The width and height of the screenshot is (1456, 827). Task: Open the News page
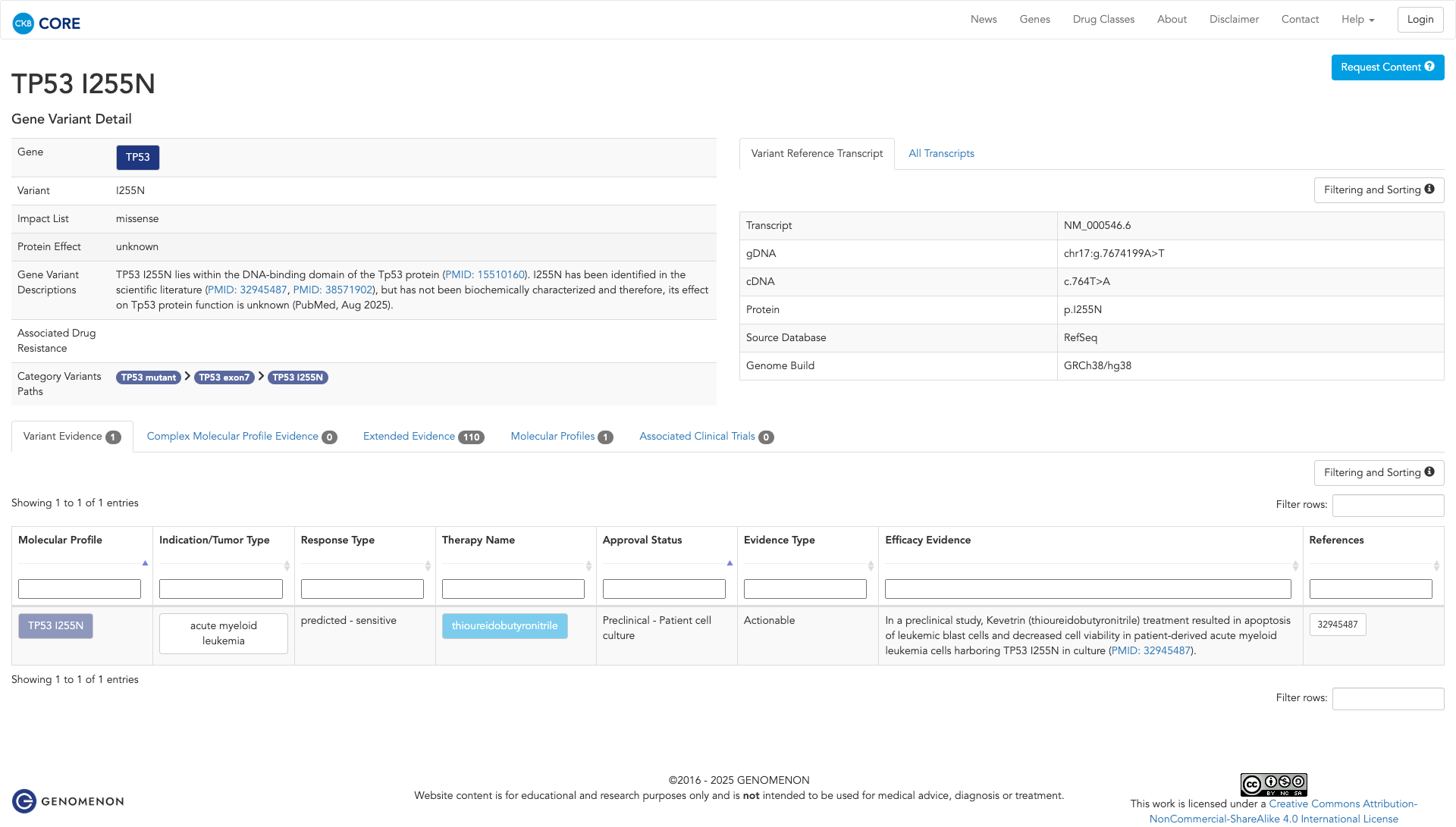[984, 20]
